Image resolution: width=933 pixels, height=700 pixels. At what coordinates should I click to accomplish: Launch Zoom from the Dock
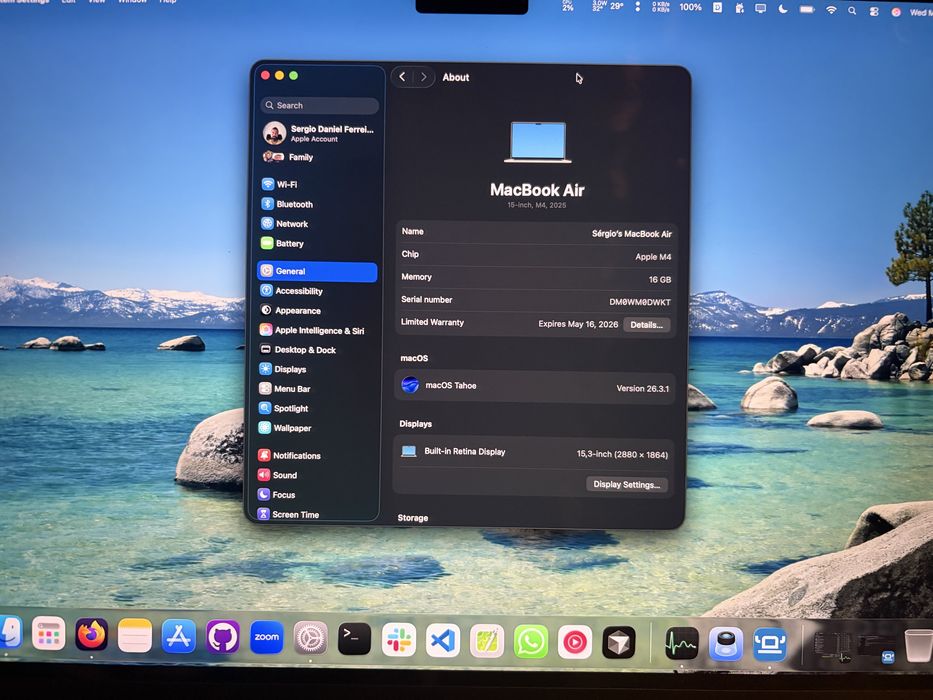tap(267, 638)
